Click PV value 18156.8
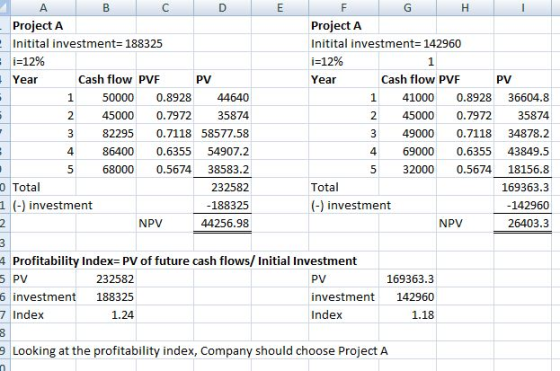The image size is (560, 371). coord(529,169)
